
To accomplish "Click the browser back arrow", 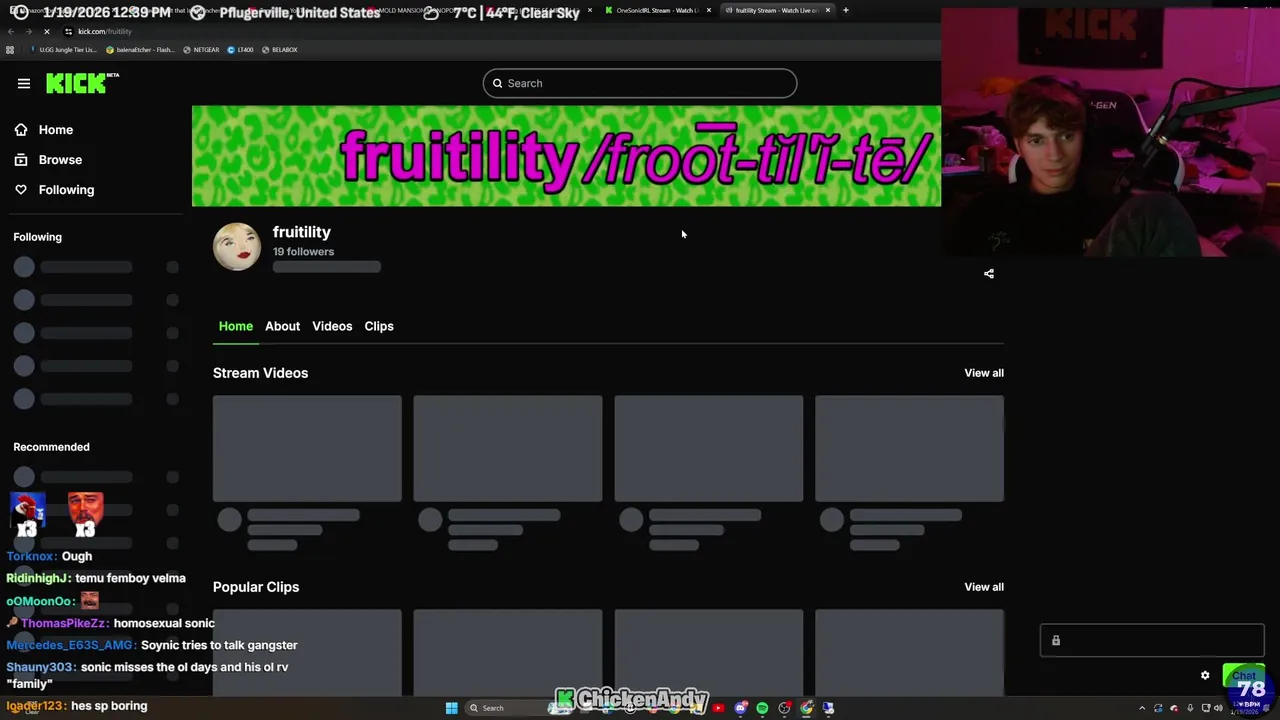I will [x=10, y=31].
